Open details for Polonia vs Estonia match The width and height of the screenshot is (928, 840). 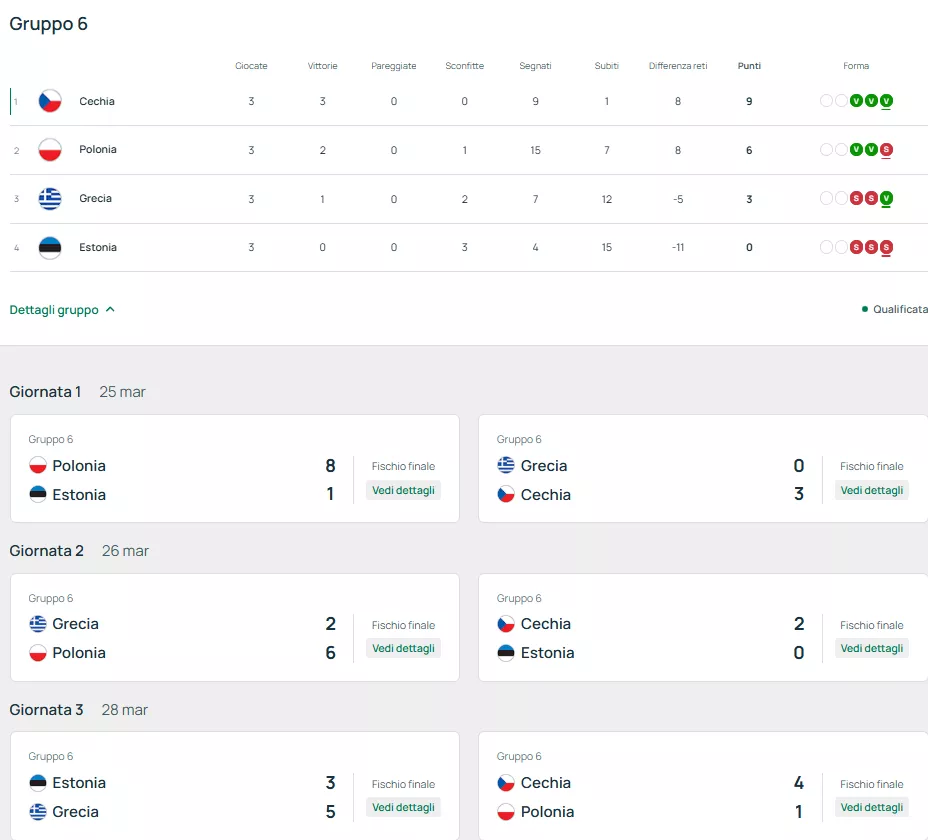(x=403, y=490)
